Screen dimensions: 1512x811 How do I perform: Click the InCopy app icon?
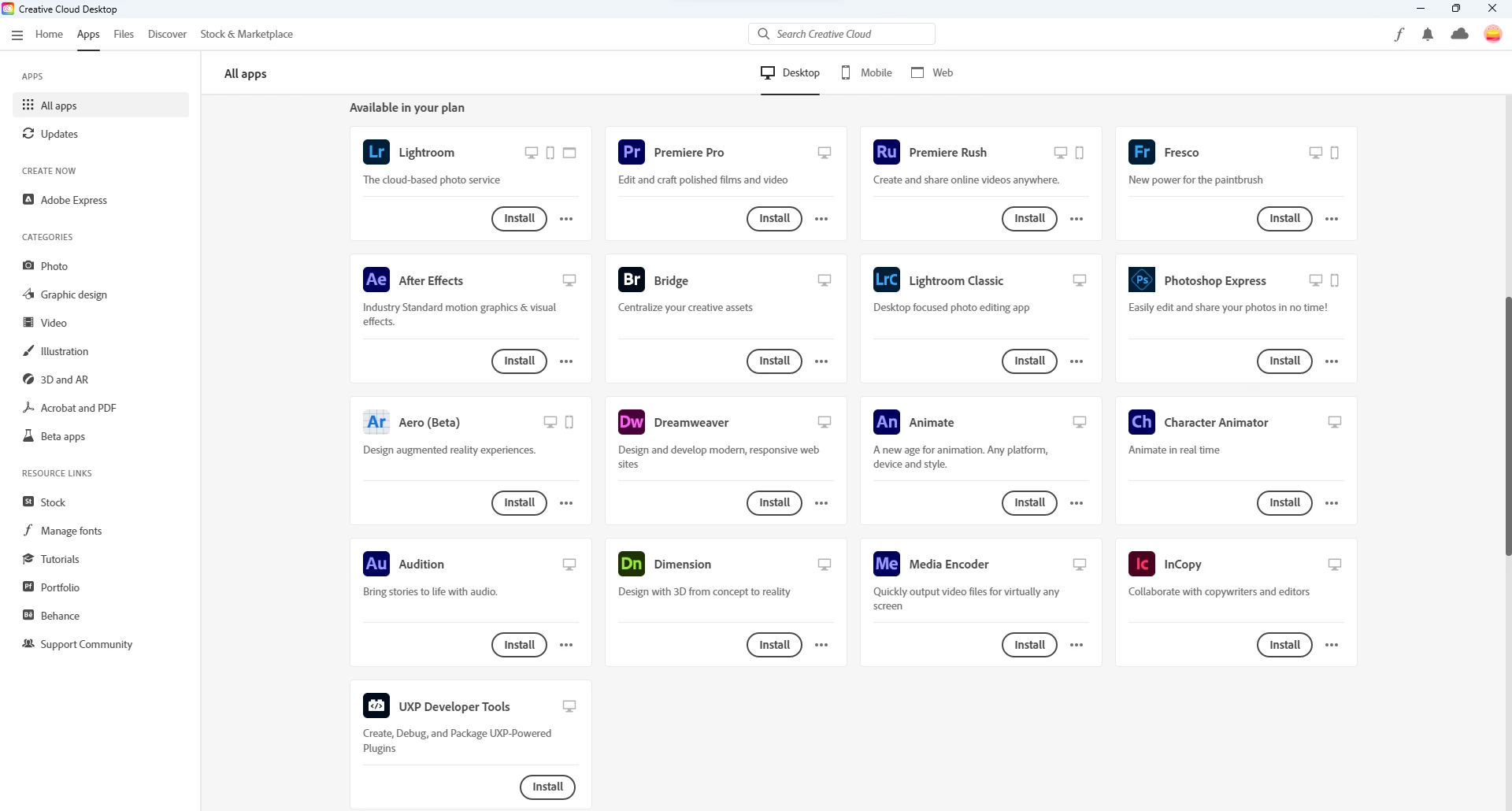1142,564
